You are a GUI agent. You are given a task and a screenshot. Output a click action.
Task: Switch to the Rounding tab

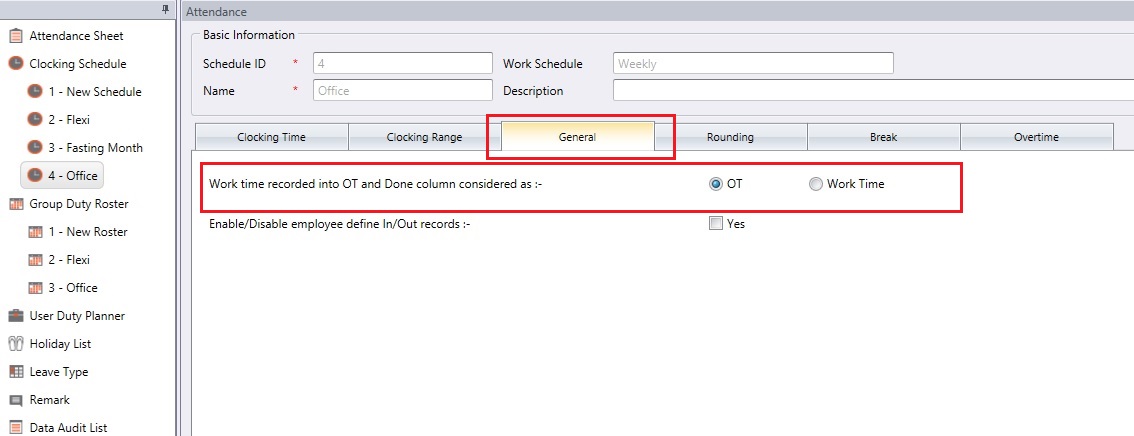[x=730, y=137]
